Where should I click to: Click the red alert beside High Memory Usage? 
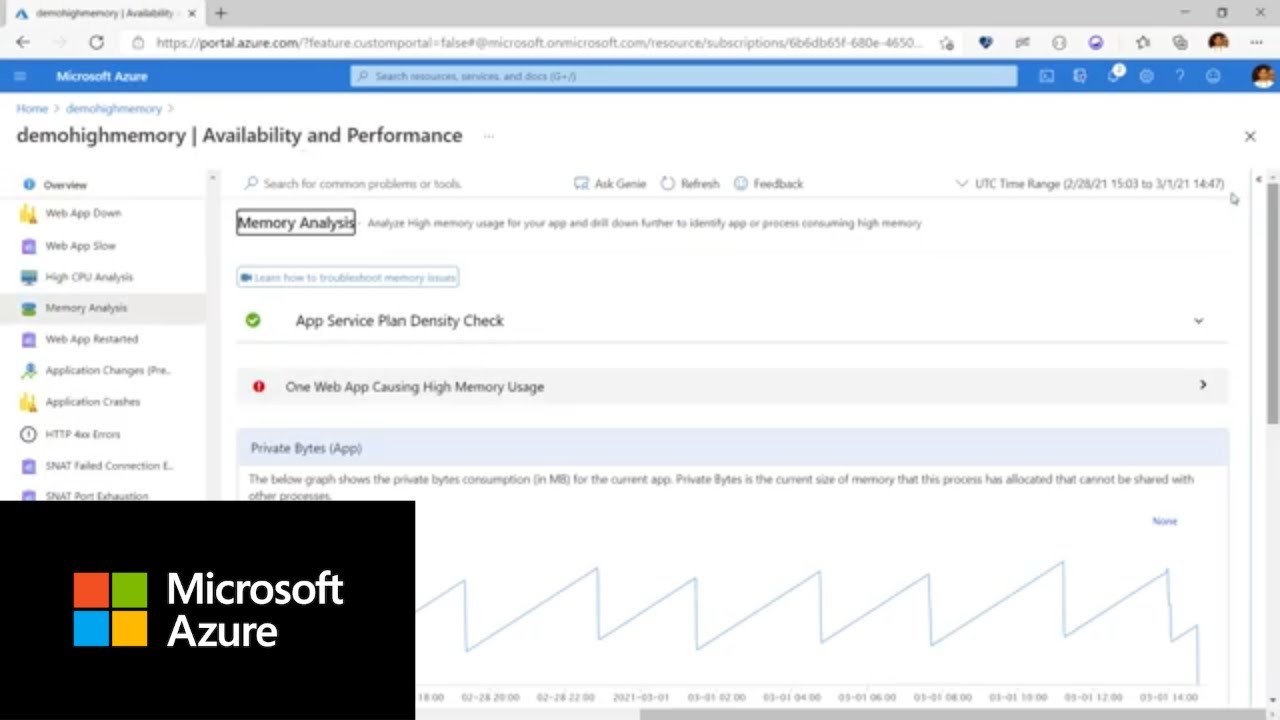(x=259, y=386)
